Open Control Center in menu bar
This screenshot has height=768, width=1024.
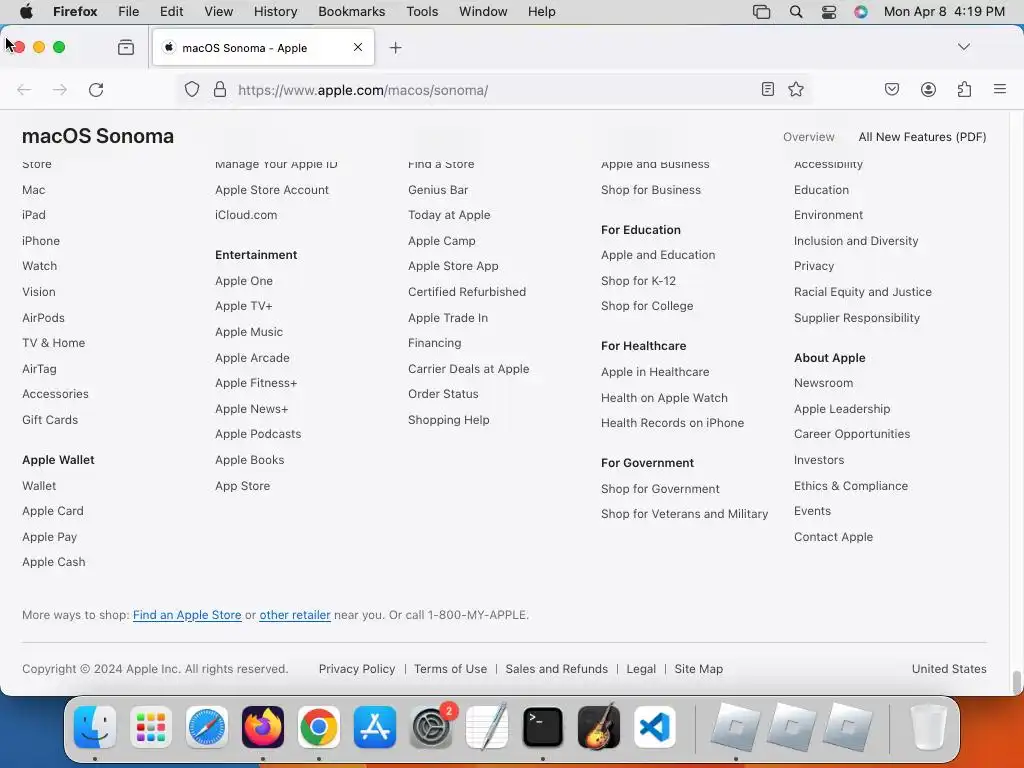point(829,12)
